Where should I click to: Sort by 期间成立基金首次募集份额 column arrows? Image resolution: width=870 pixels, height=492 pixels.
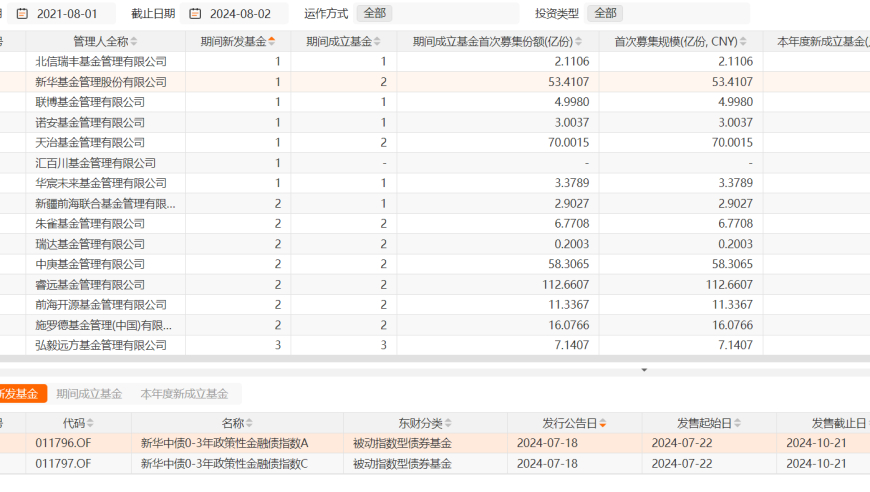click(578, 42)
